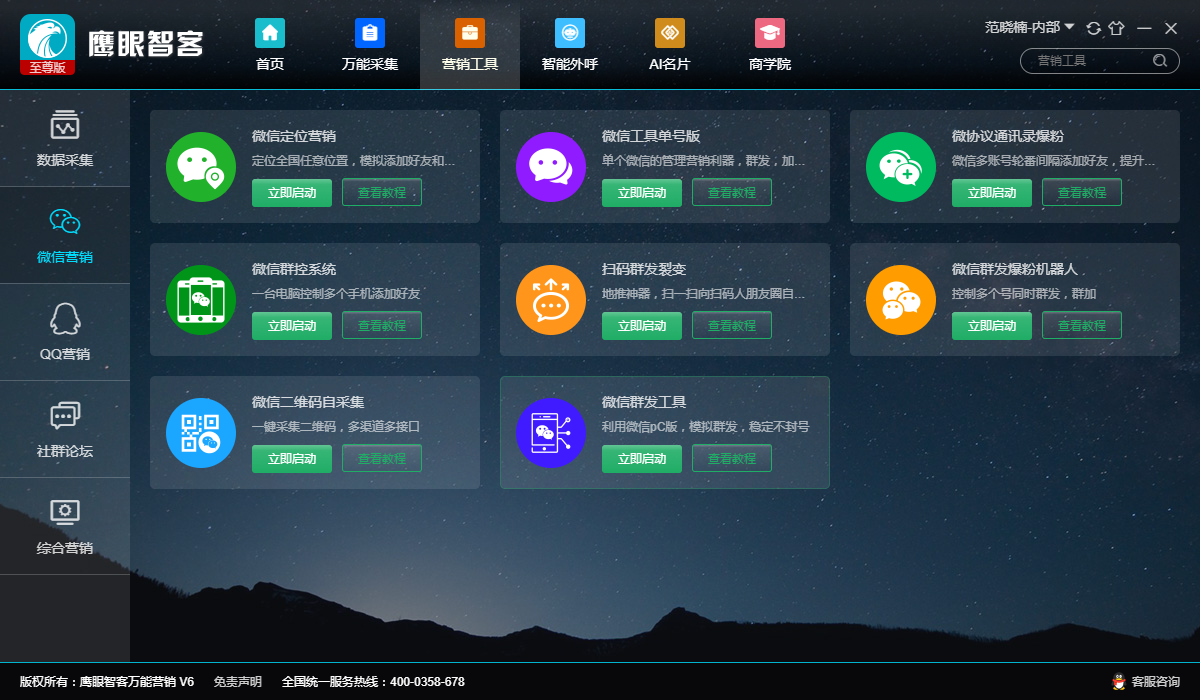Image resolution: width=1200 pixels, height=700 pixels.
Task: Select QQ营销 penguin sidebar icon
Action: click(65, 319)
